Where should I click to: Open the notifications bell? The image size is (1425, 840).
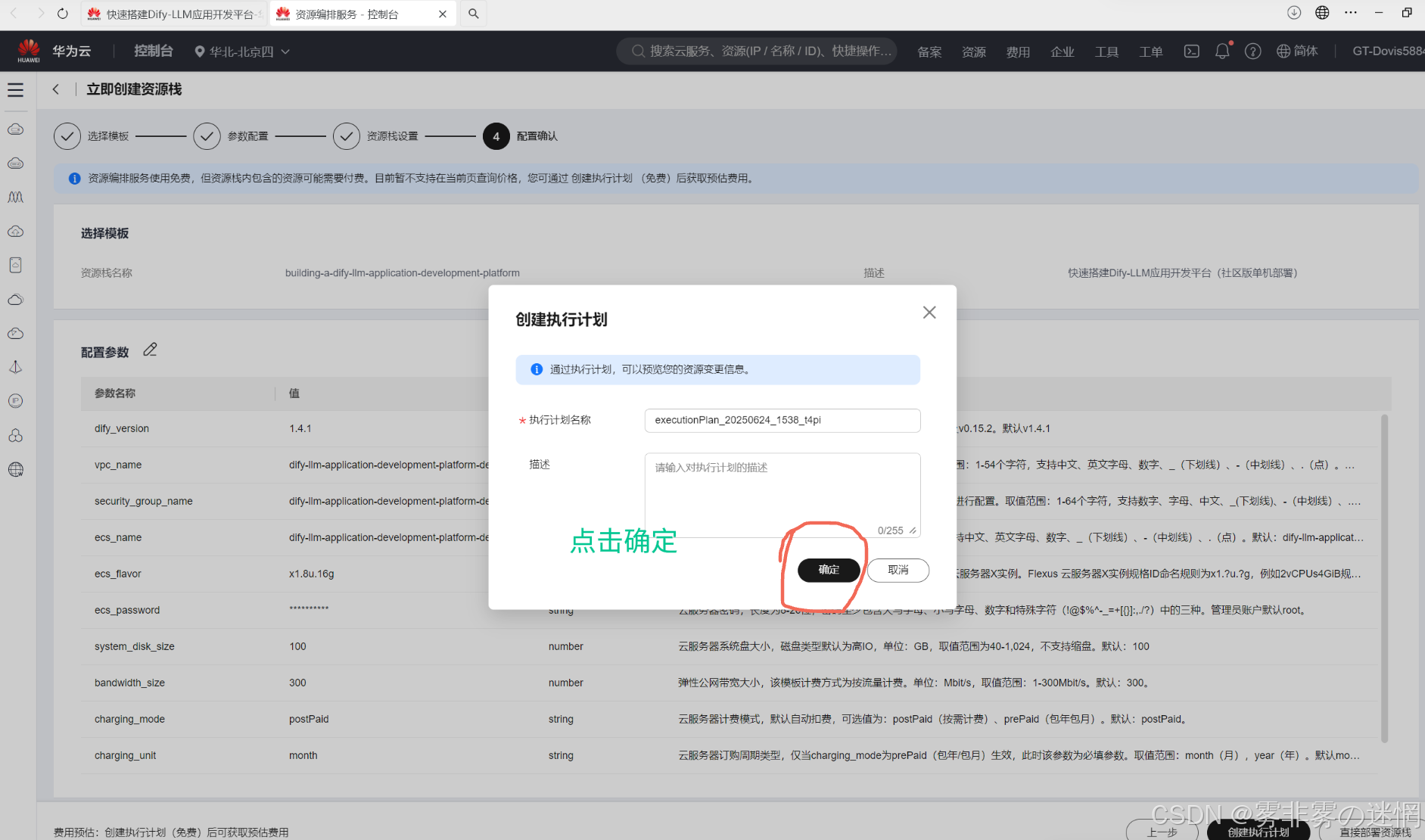point(1222,51)
